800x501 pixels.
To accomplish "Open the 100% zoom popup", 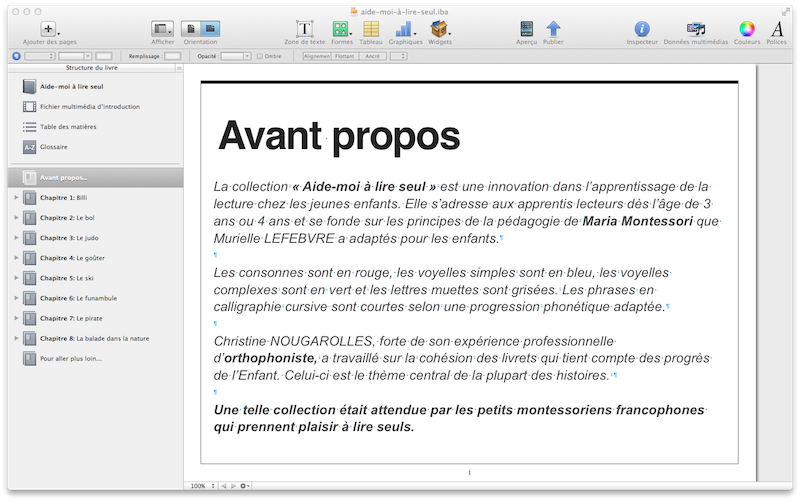I will point(203,486).
